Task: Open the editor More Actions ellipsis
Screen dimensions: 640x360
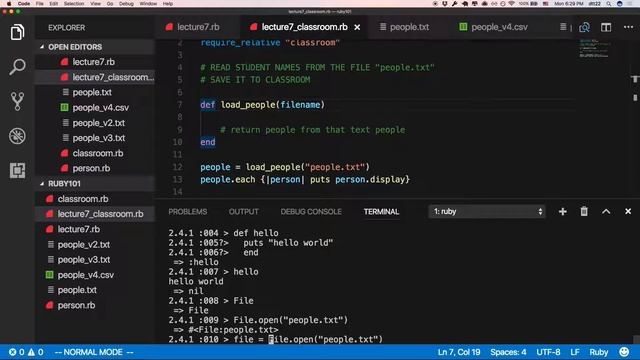Action: pos(628,27)
